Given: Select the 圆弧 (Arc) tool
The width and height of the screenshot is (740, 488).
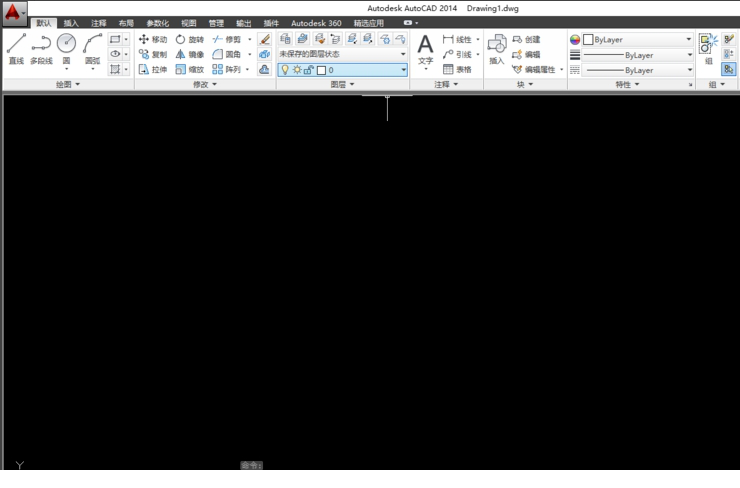Looking at the screenshot, I should [92, 49].
